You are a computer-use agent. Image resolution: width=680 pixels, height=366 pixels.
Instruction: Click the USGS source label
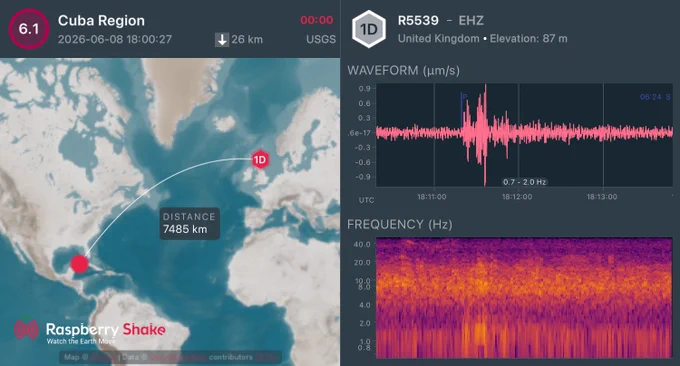321,39
